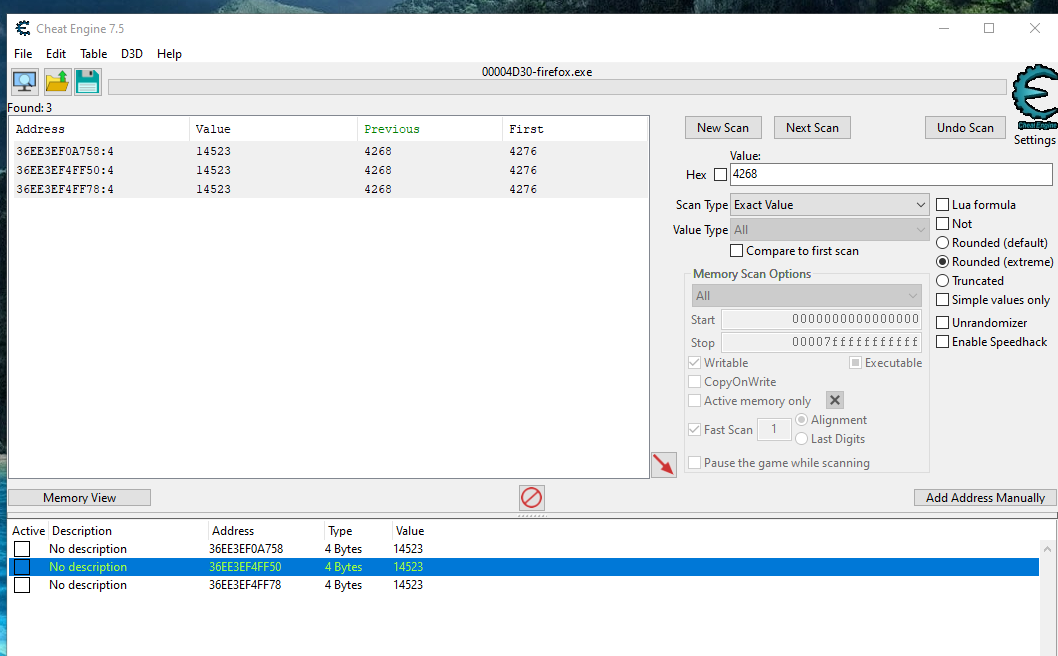Open the Edit menu

coord(56,53)
